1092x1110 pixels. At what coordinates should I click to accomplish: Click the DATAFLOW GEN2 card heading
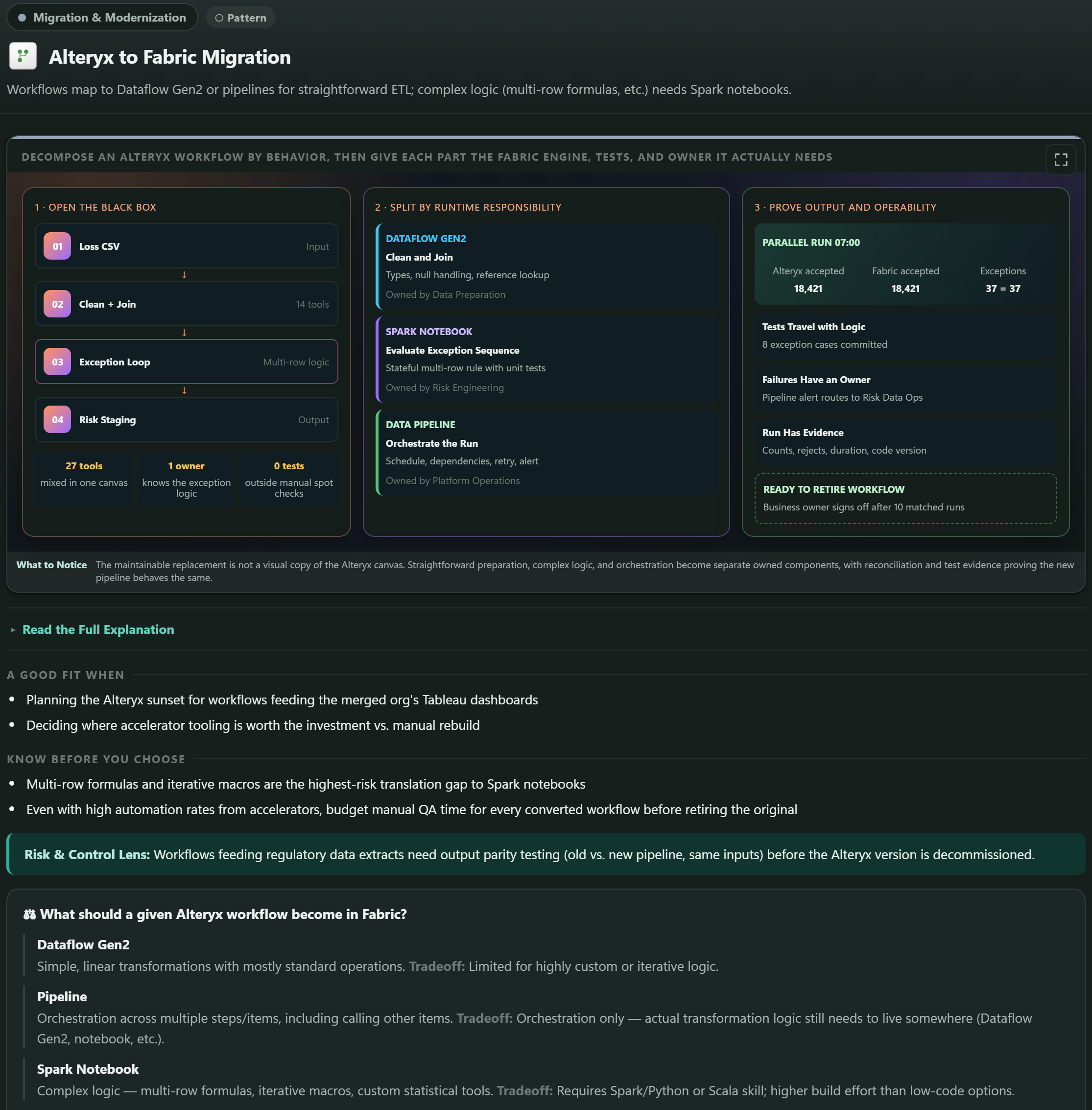pyautogui.click(x=426, y=238)
